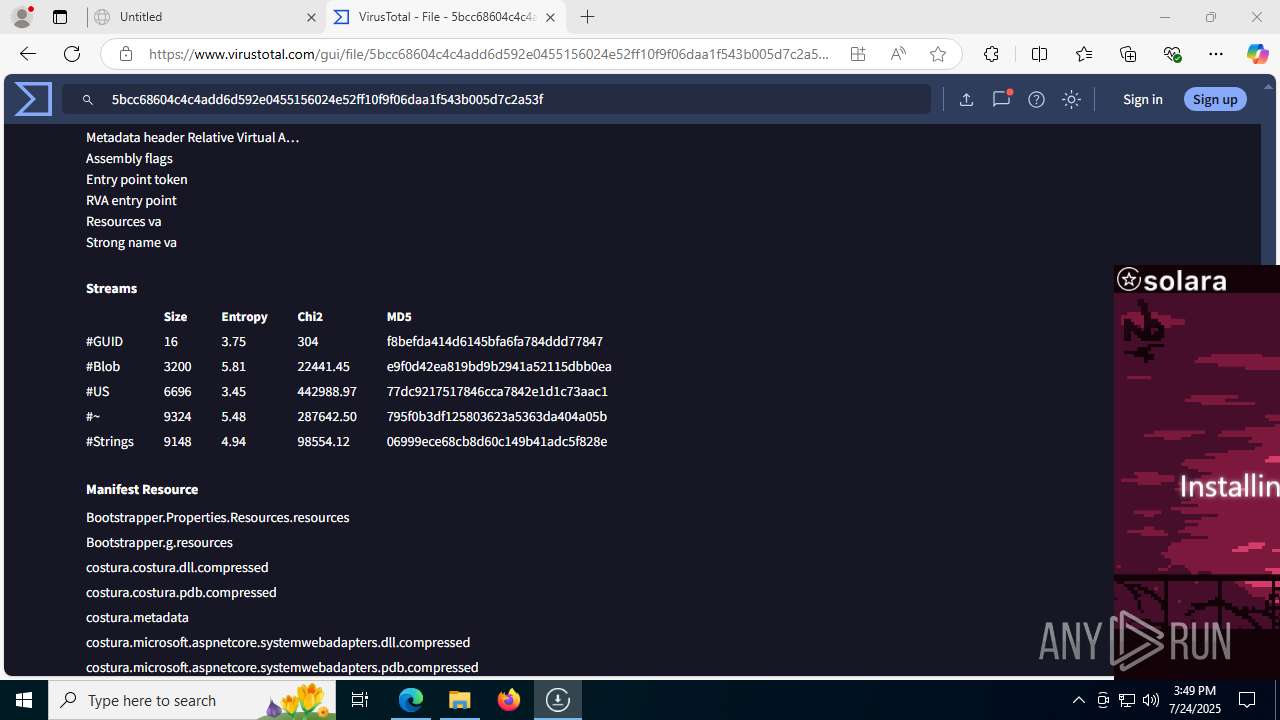Open the app available install icon
Screen dimensions: 1280x720
point(858,54)
